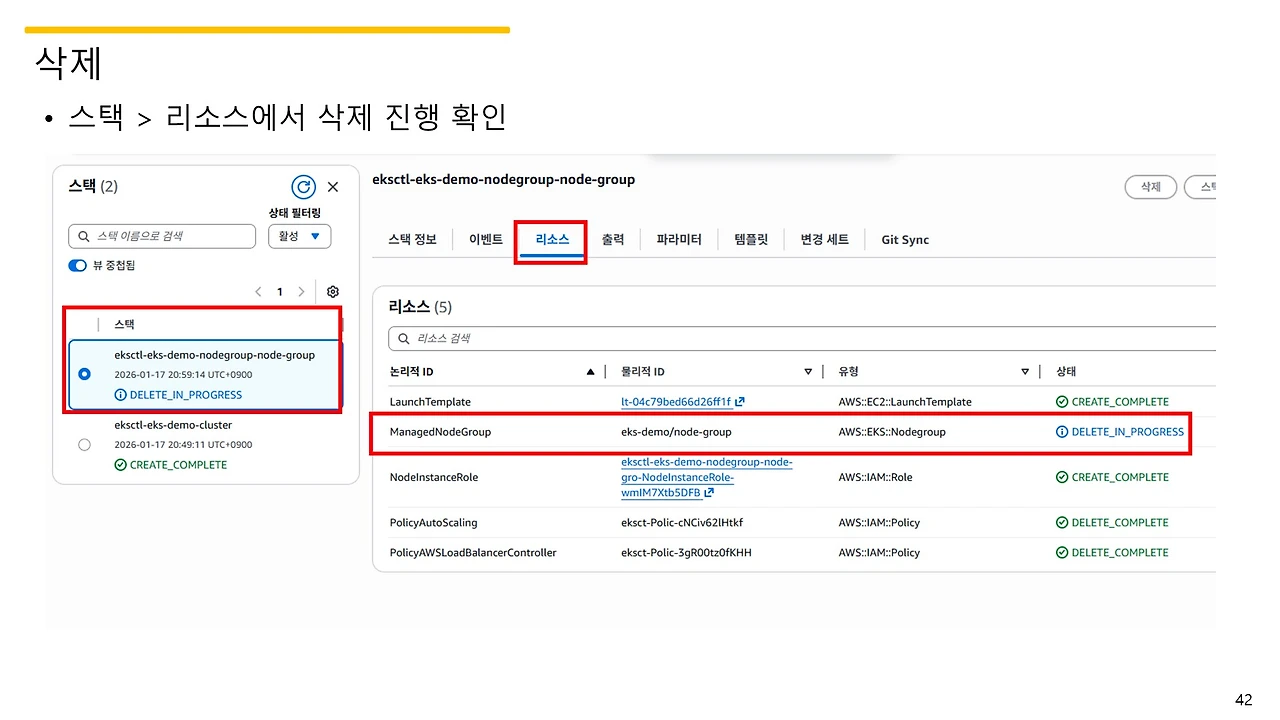Select eksctl-eks-demo-cluster radio button
The image size is (1280, 720).
84,444
